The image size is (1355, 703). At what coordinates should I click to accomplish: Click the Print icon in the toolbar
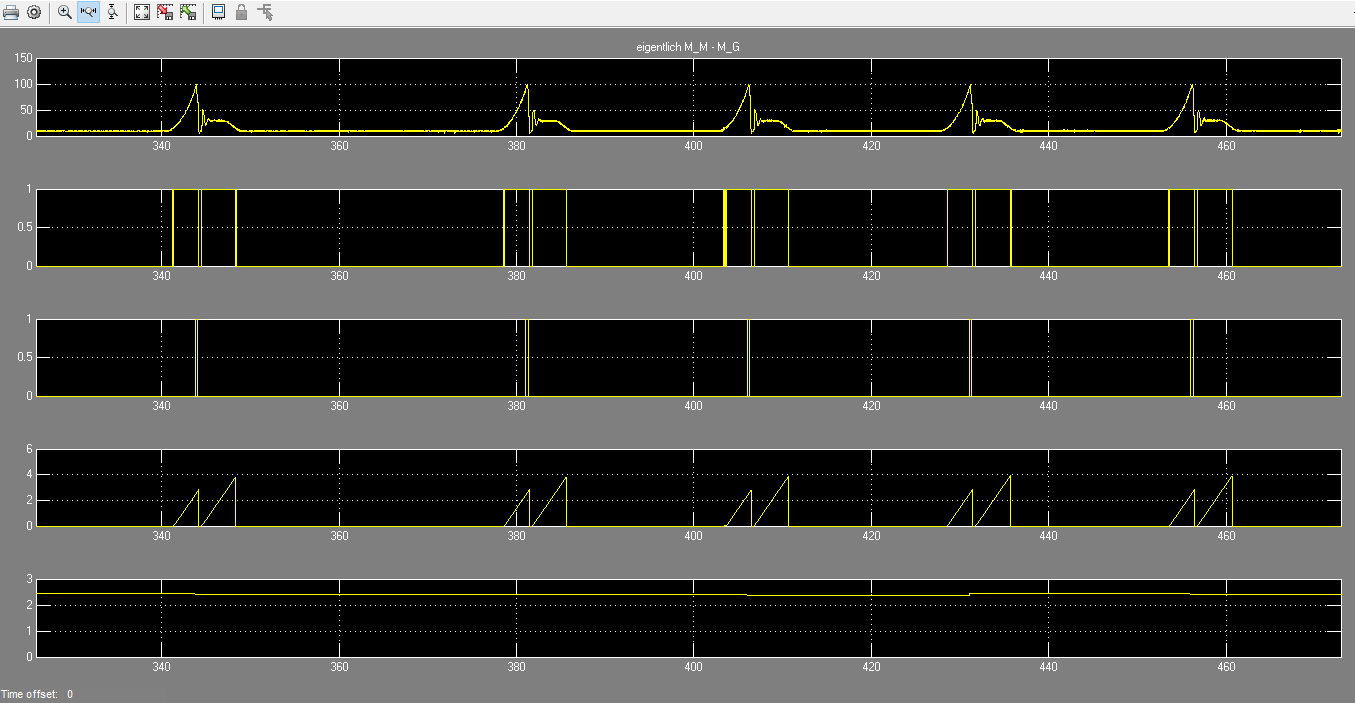[x=11, y=13]
